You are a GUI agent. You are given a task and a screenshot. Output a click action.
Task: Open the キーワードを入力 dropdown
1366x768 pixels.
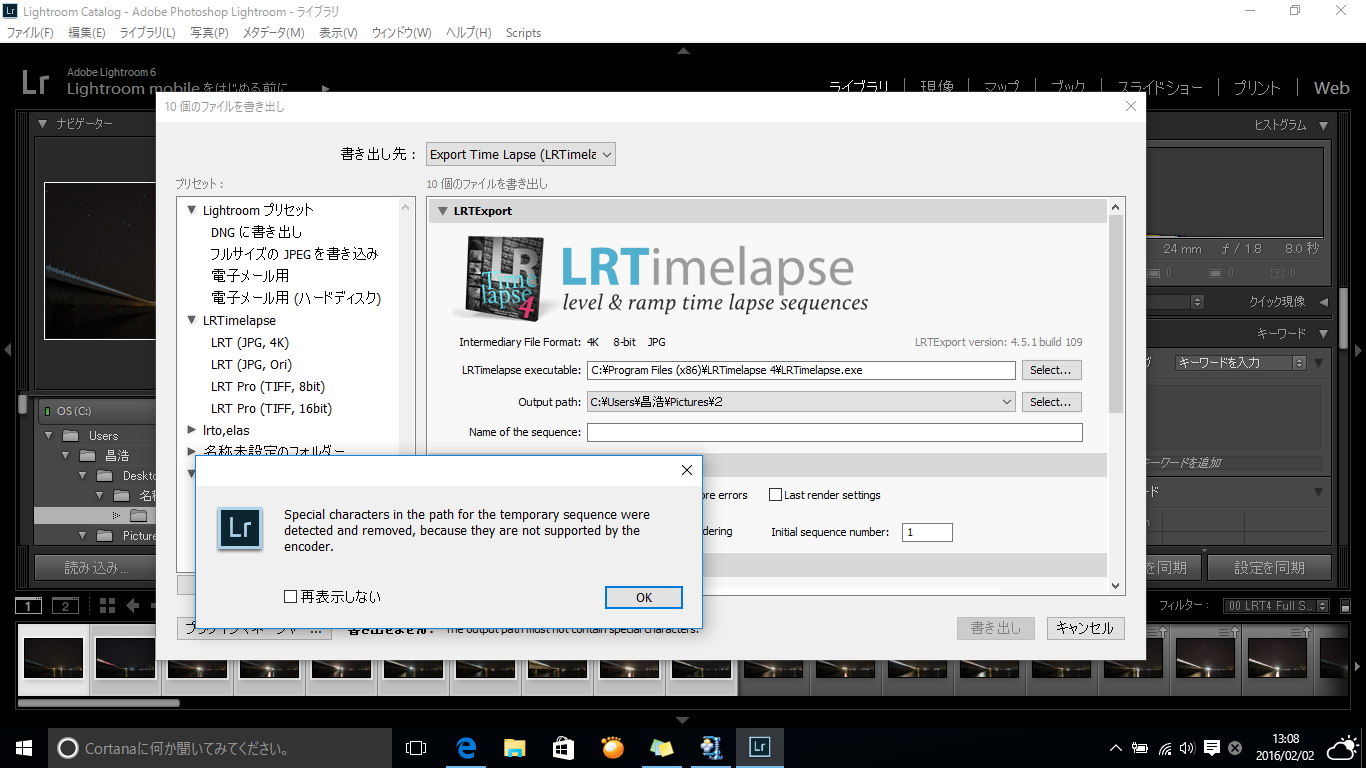[x=1241, y=363]
